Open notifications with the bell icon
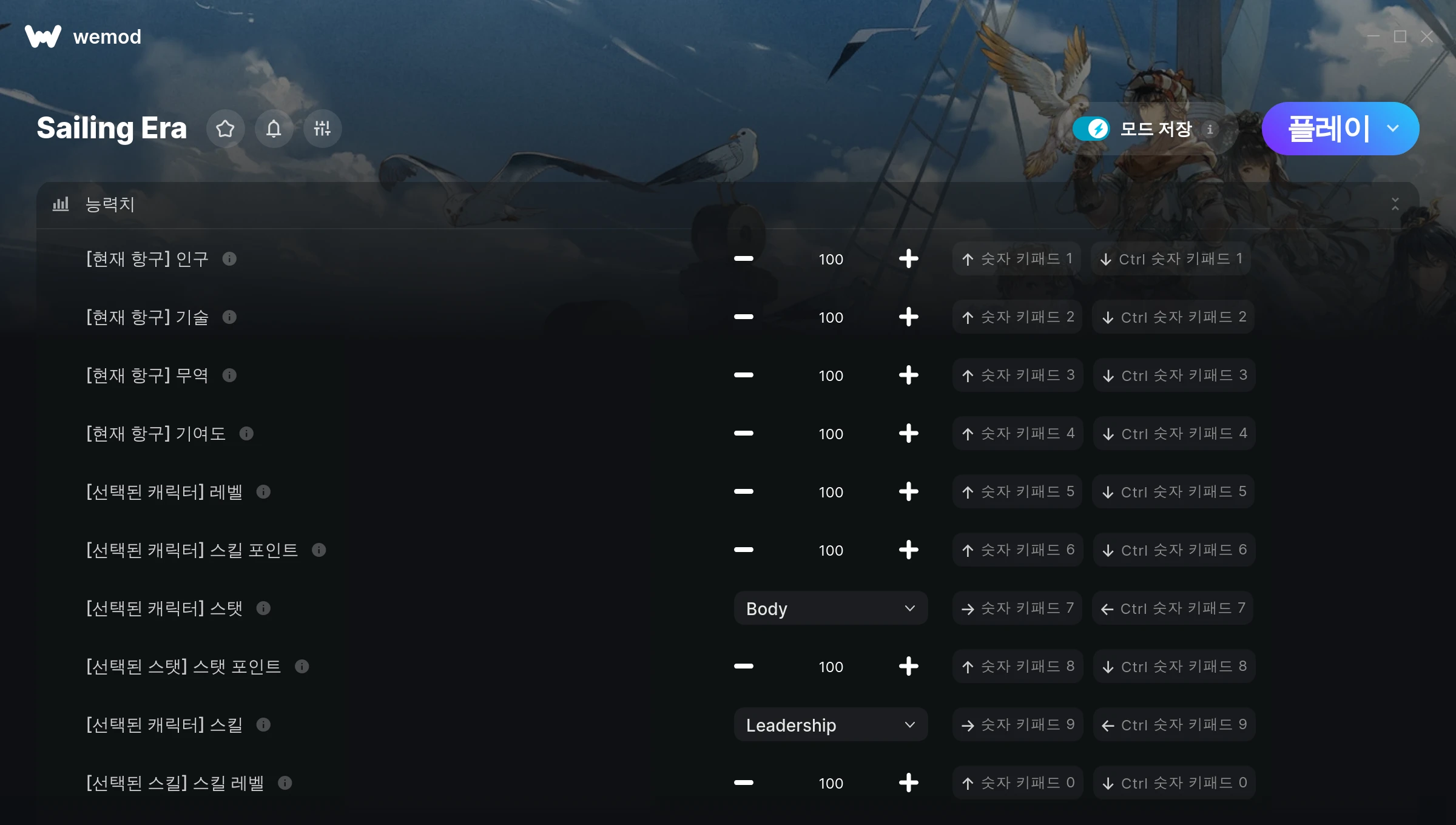 (x=274, y=129)
